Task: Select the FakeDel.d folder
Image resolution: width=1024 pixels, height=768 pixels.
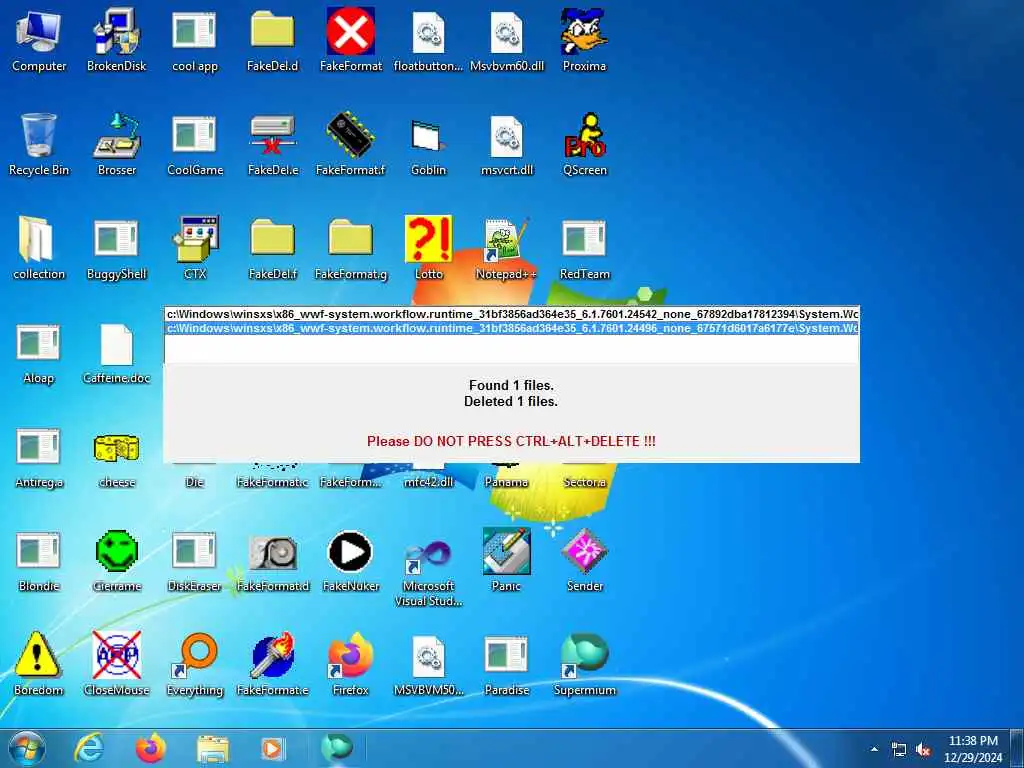Action: (x=272, y=40)
